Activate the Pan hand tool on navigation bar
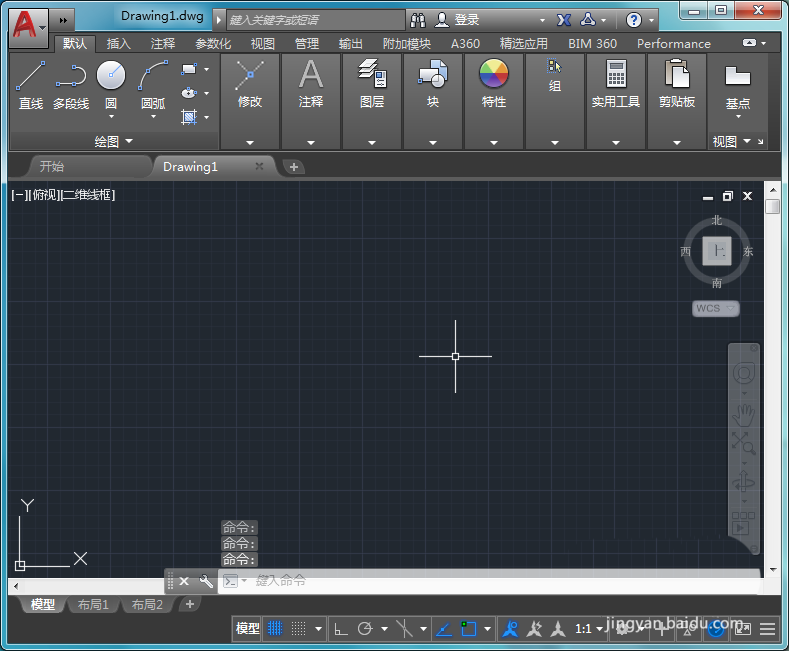This screenshot has height=651, width=789. pos(743,416)
